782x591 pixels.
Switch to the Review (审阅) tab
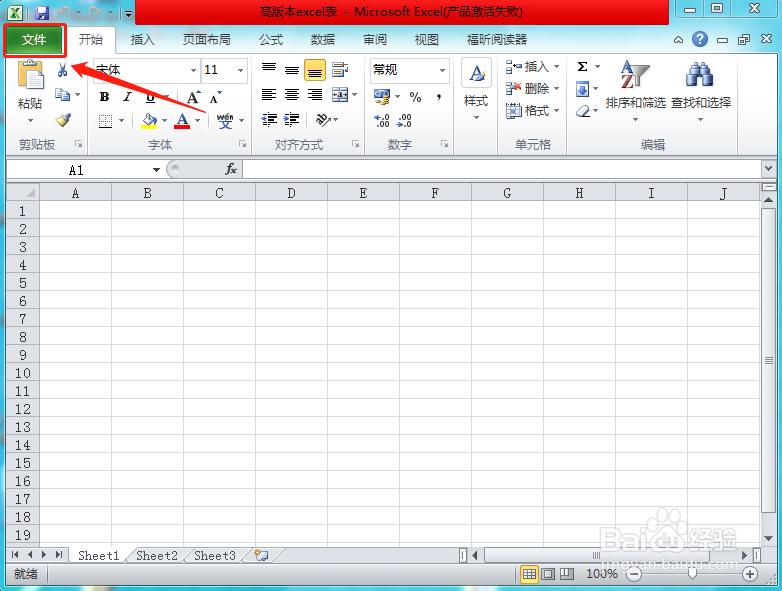click(375, 40)
